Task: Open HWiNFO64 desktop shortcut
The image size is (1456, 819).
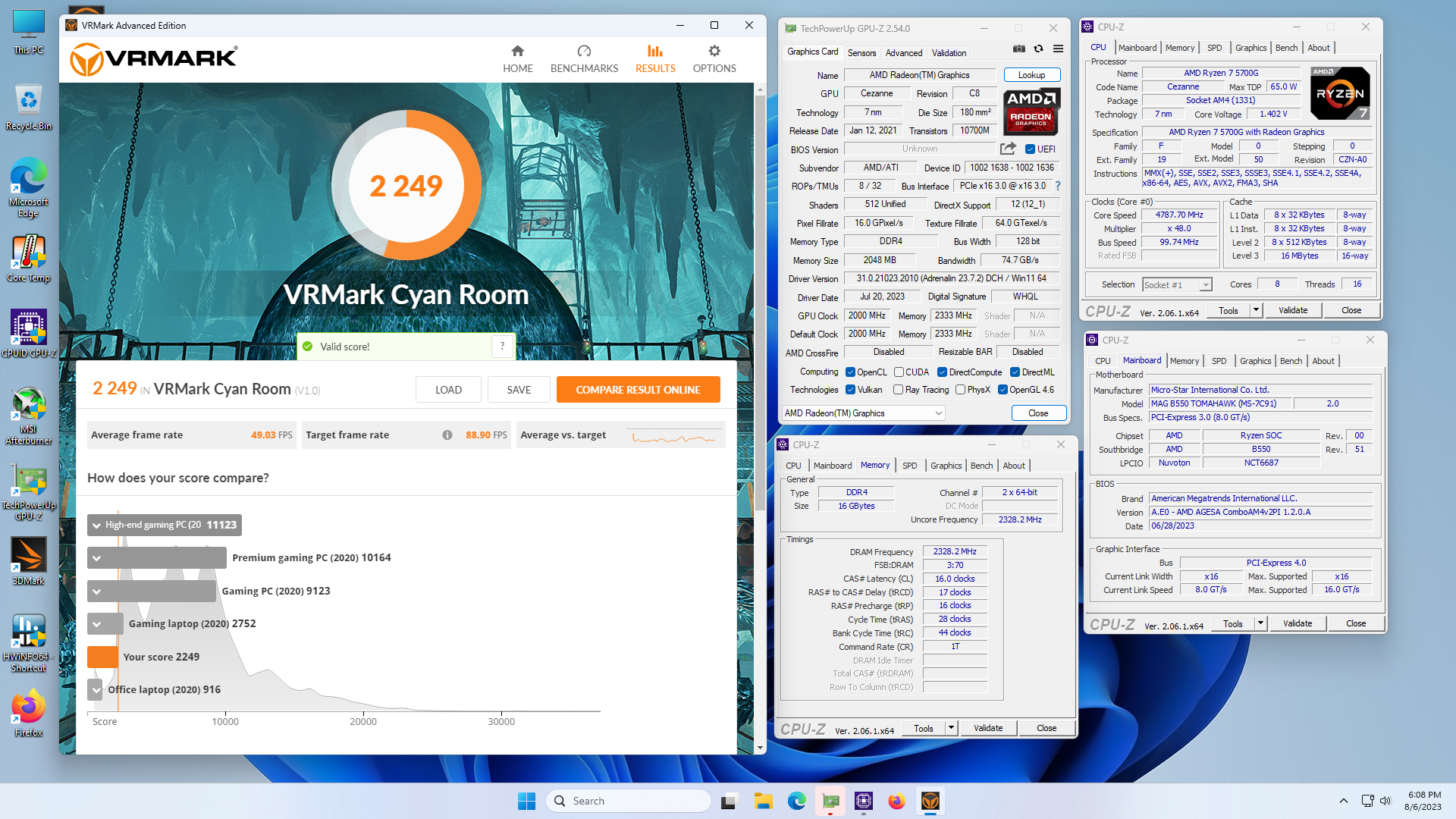Action: pos(28,643)
